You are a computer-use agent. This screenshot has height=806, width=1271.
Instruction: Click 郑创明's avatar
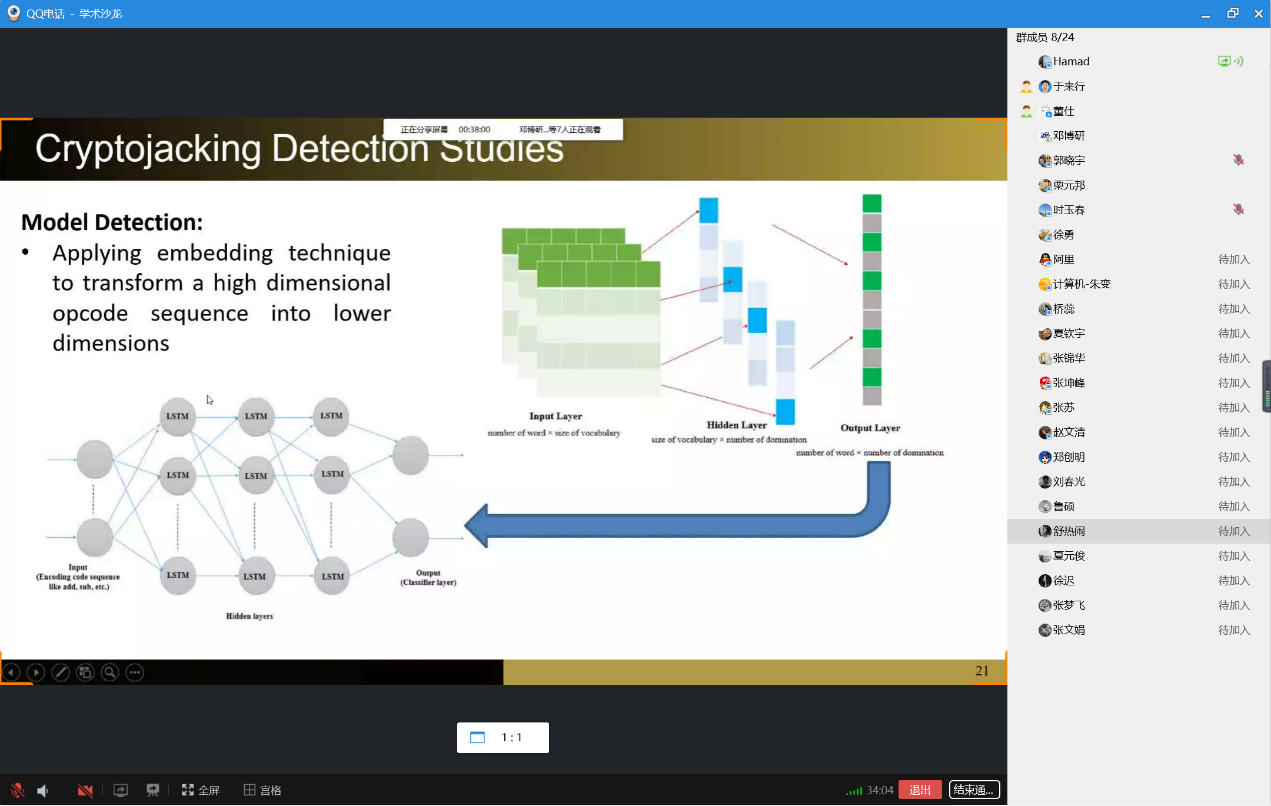pos(1045,457)
